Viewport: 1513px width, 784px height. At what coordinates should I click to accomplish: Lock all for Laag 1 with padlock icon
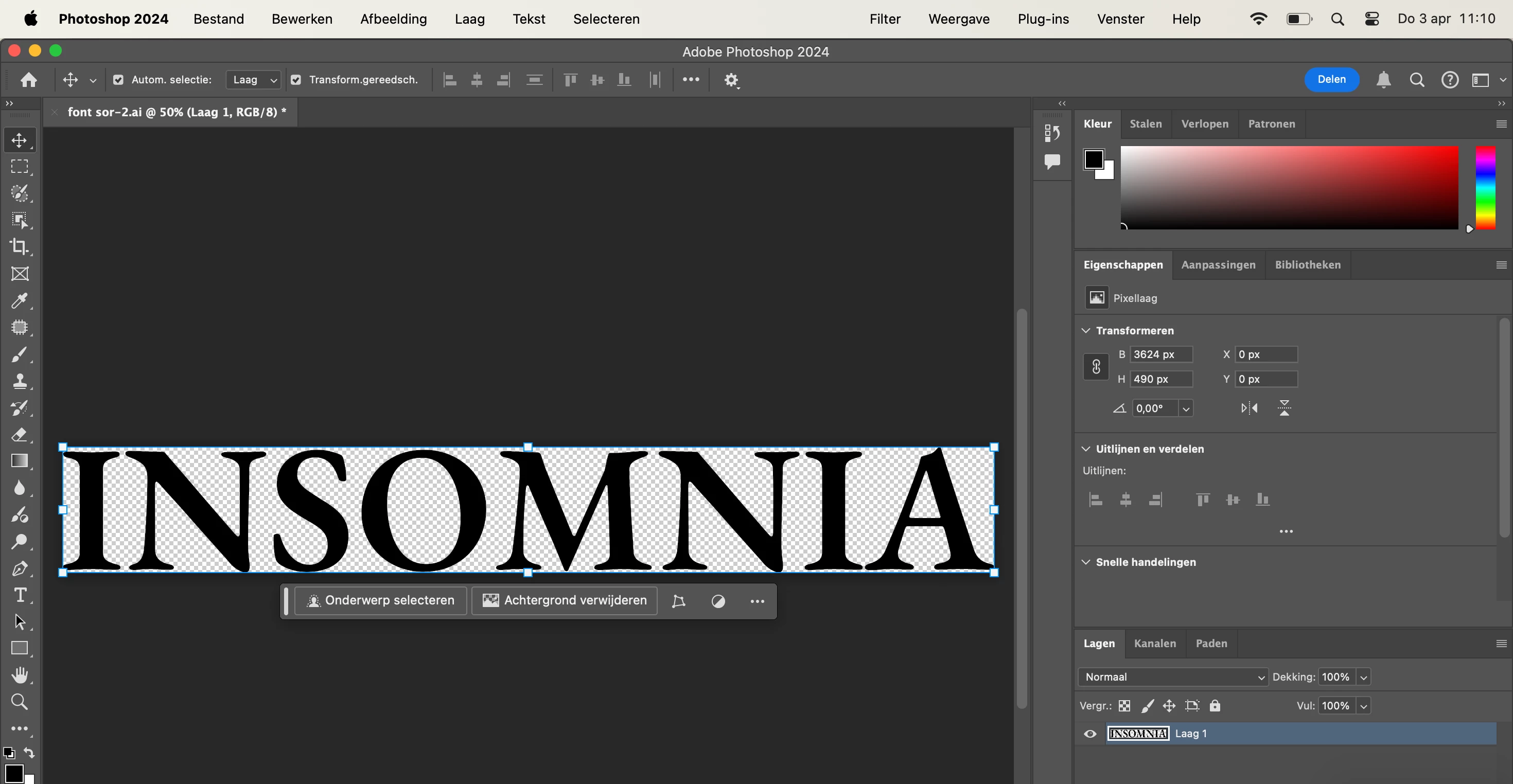pos(1215,706)
